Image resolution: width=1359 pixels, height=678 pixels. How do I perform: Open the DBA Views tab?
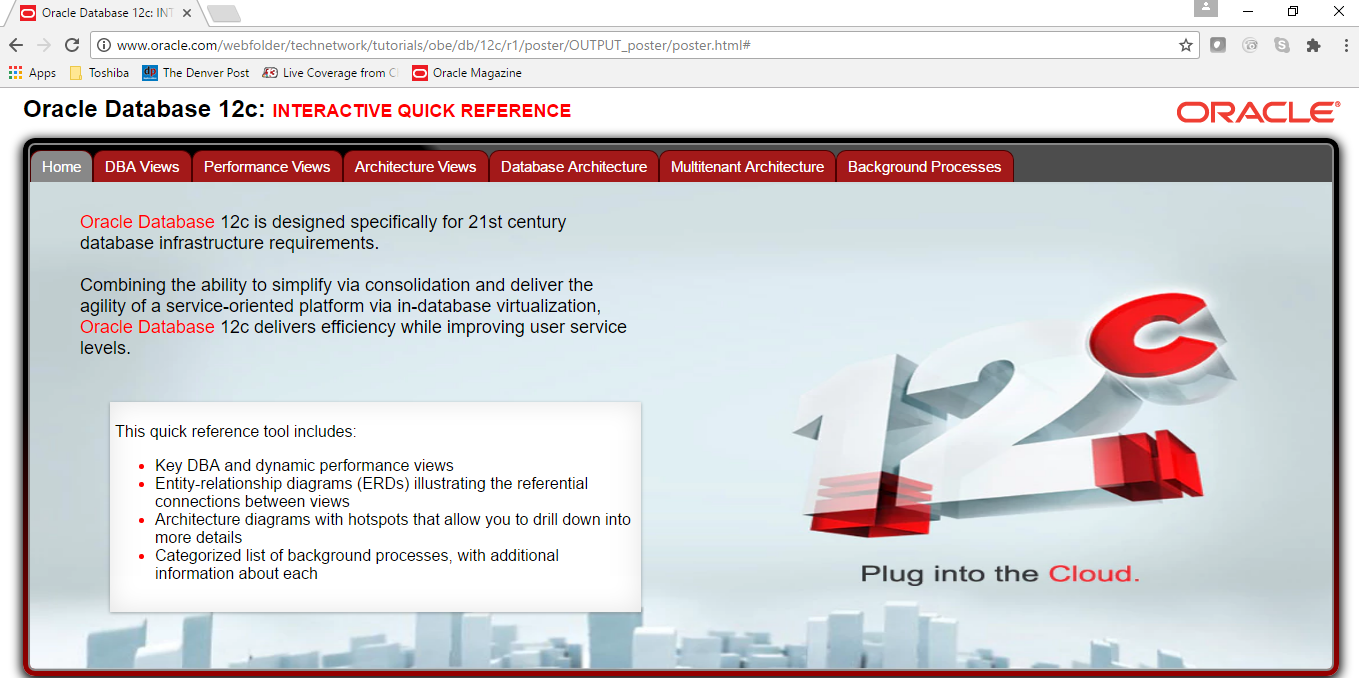(142, 167)
